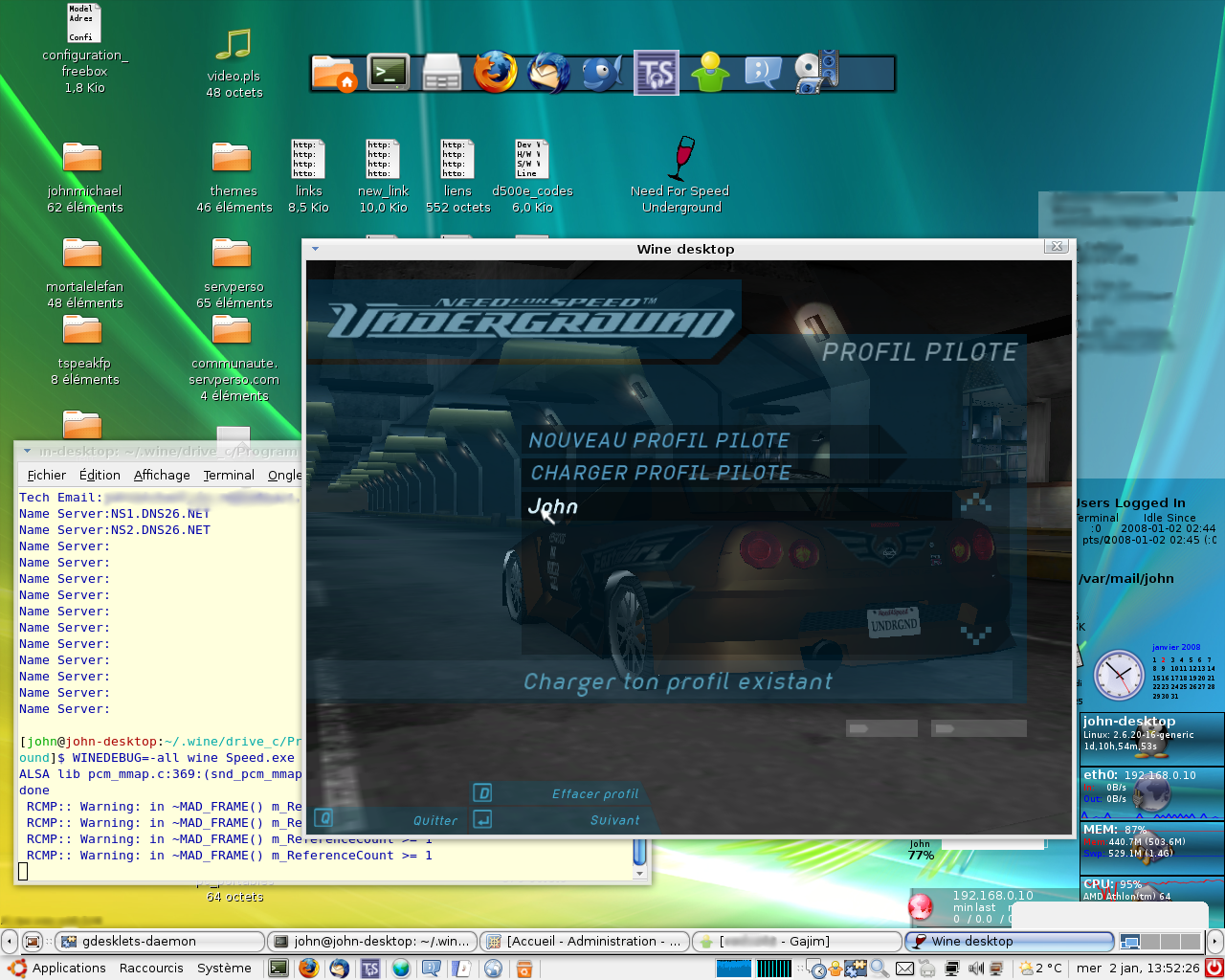
Task: Open the johnmichael folder on desktop
Action: (83, 178)
